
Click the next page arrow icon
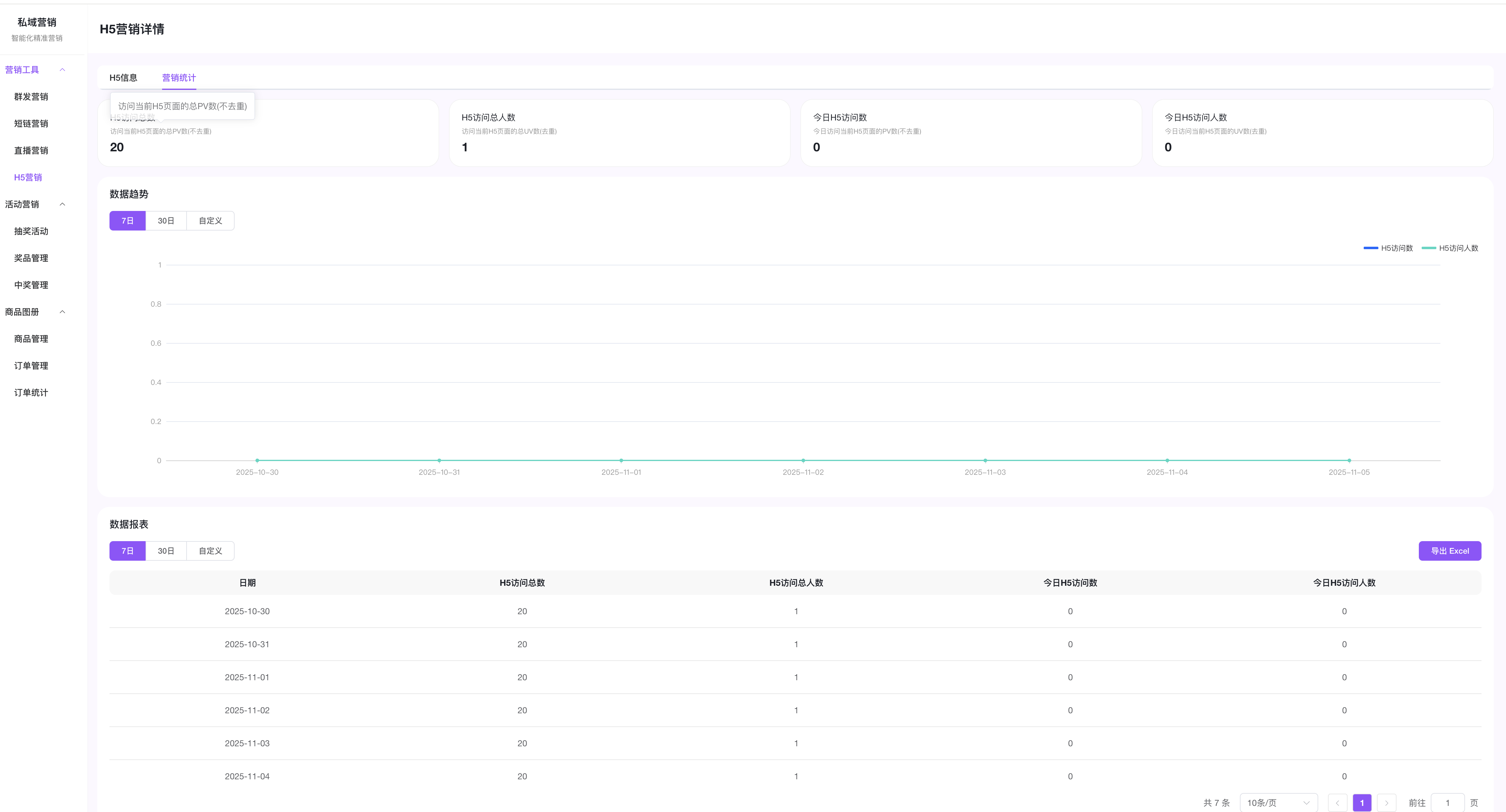pos(1386,803)
